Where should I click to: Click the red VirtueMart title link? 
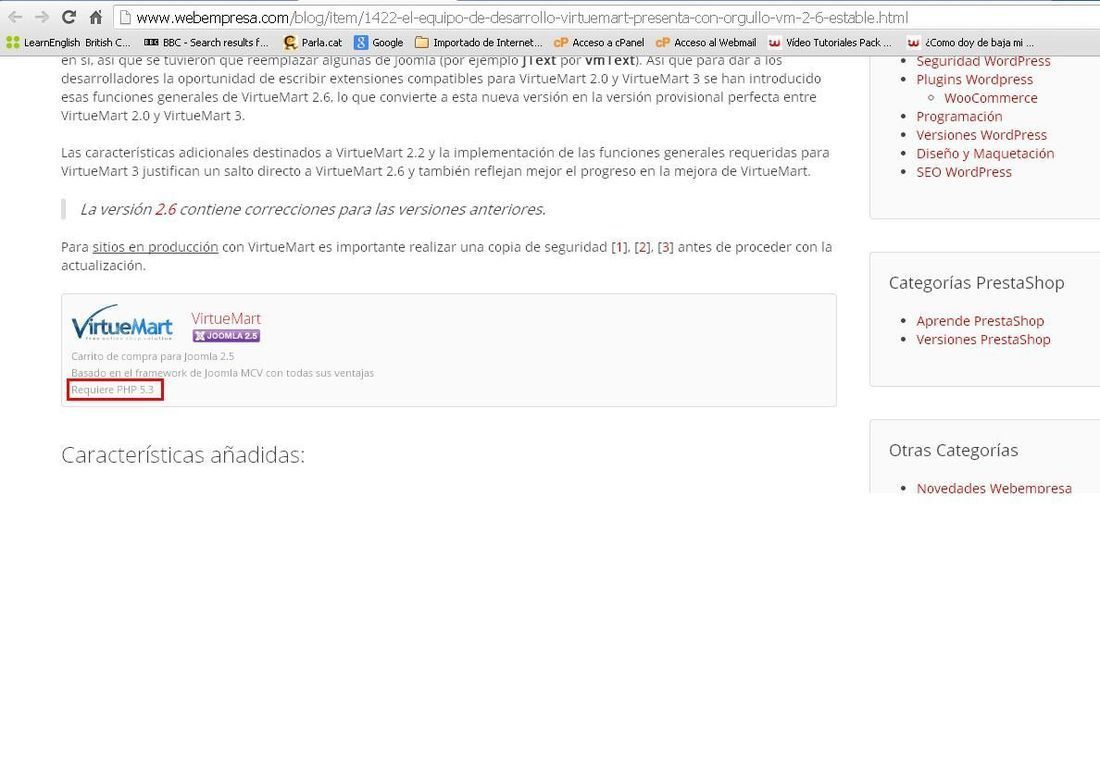click(x=226, y=319)
